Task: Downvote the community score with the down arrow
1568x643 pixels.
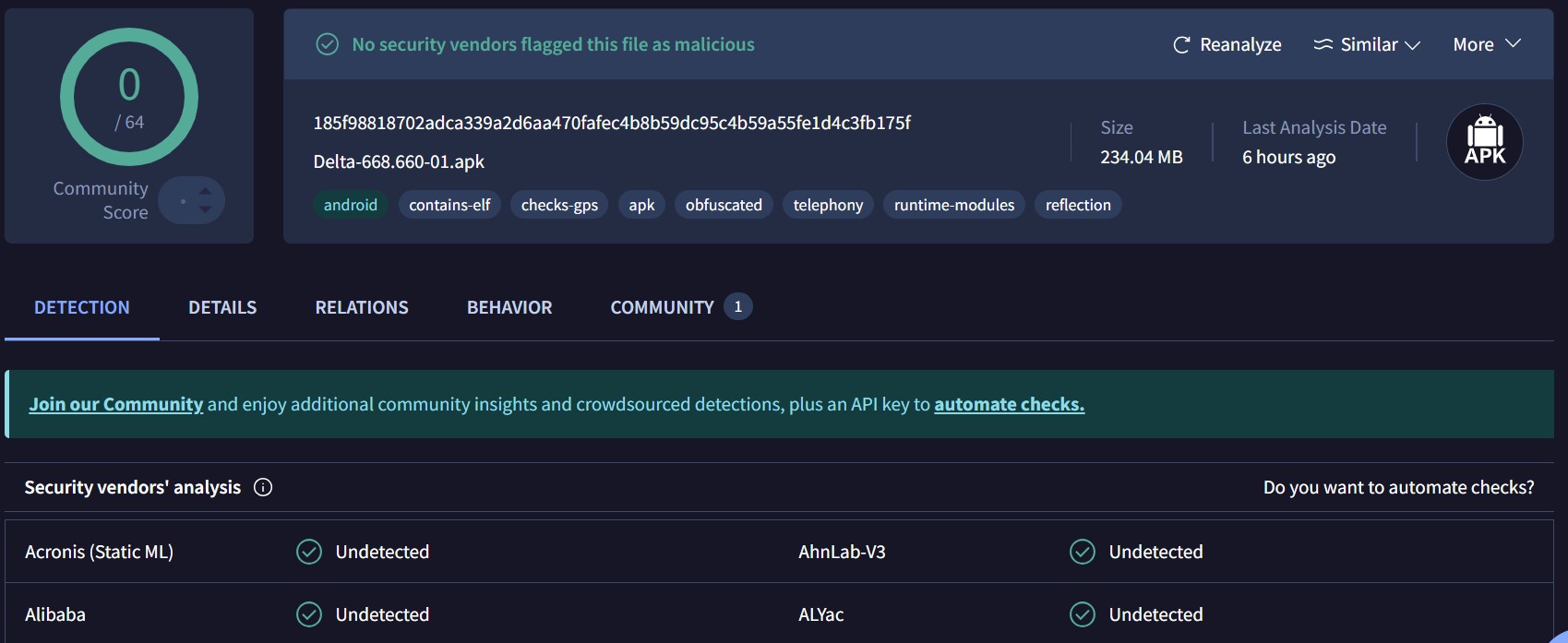Action: [x=205, y=209]
